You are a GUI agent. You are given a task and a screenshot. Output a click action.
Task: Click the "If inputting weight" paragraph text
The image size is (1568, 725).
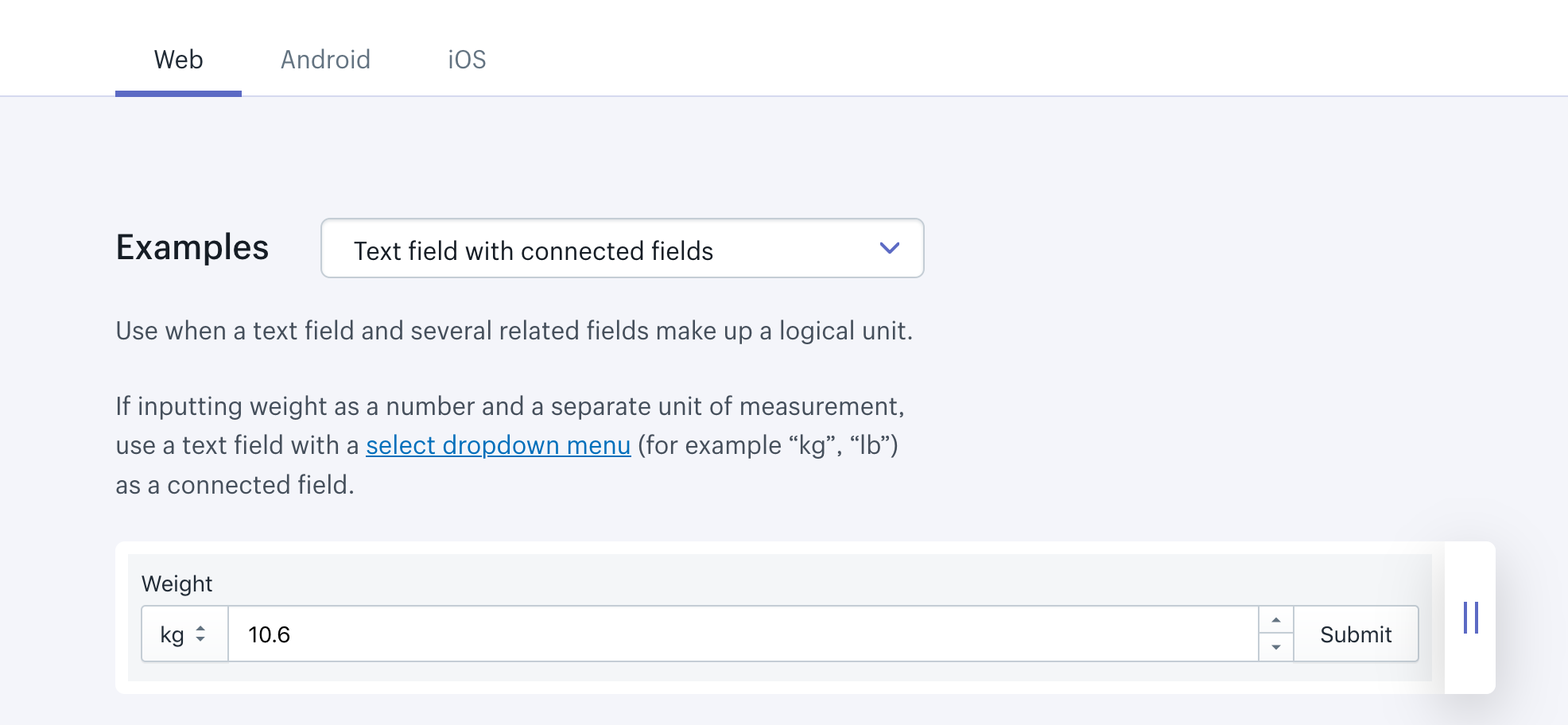[x=510, y=406]
